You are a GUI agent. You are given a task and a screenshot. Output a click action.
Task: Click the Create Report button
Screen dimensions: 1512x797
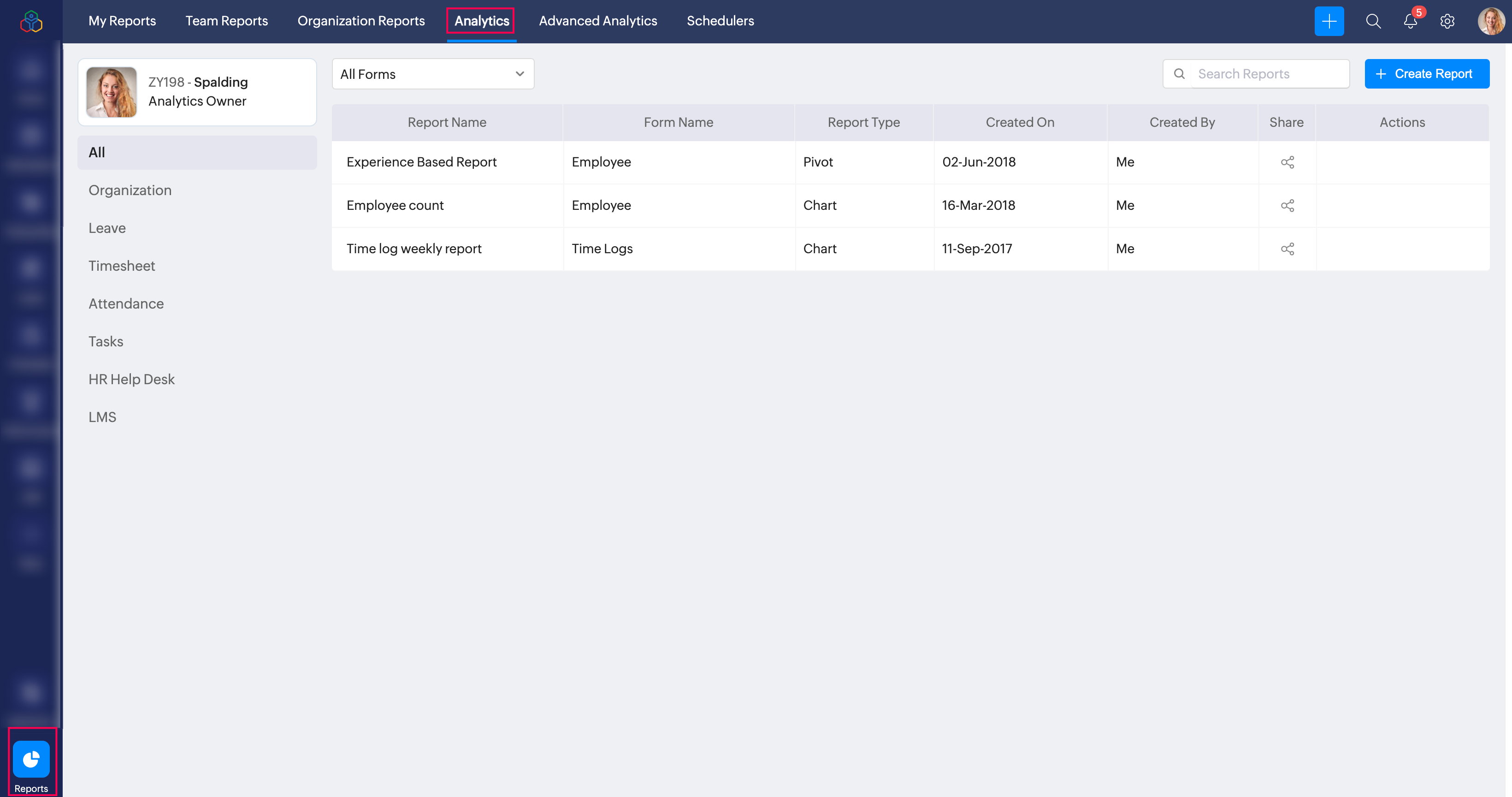1426,74
